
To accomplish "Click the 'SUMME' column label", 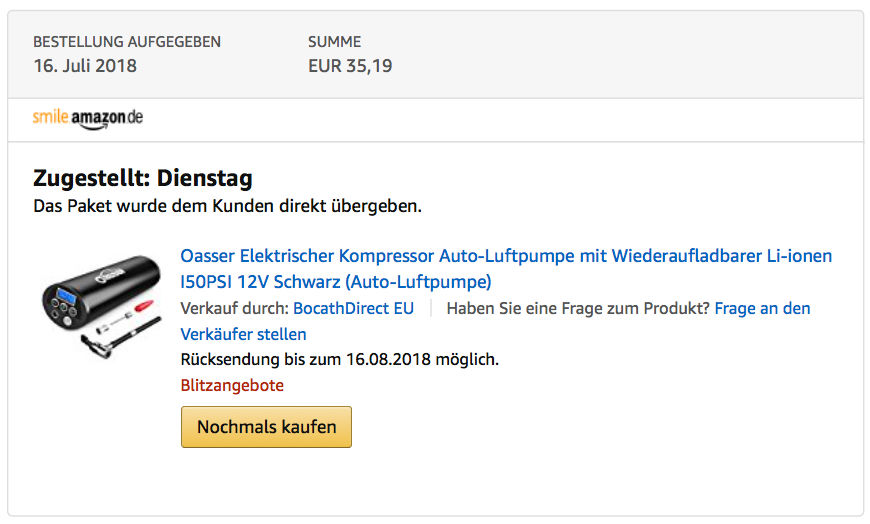I will point(335,42).
